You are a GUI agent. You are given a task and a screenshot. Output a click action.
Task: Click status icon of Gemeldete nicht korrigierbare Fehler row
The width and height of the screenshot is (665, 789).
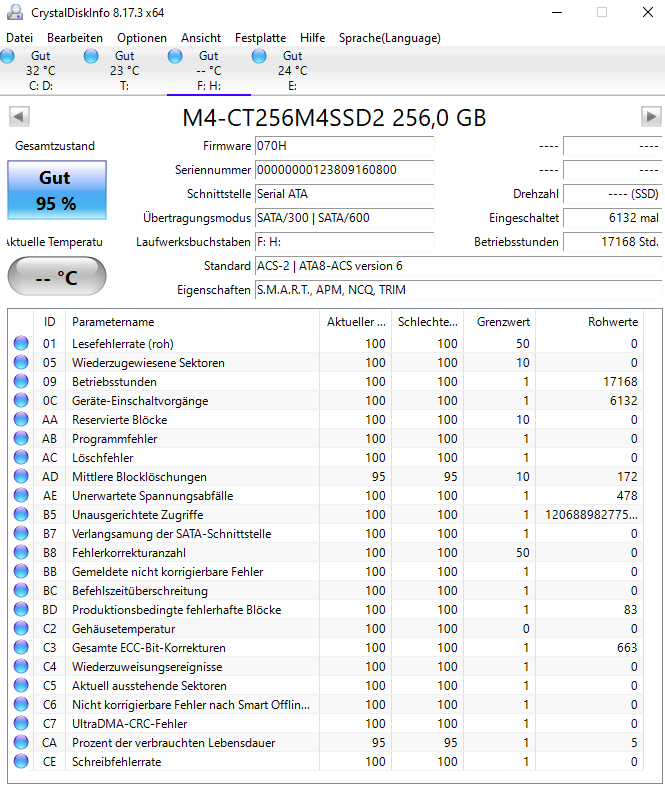[21, 571]
